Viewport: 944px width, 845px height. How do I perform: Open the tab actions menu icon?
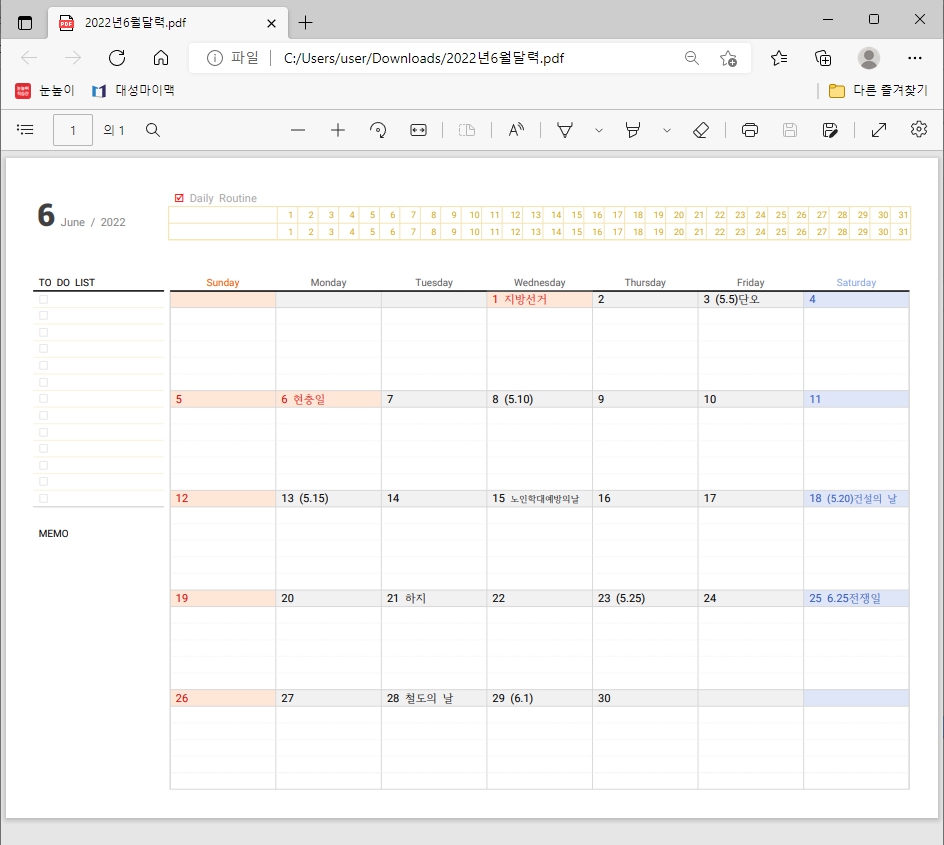[x=25, y=23]
